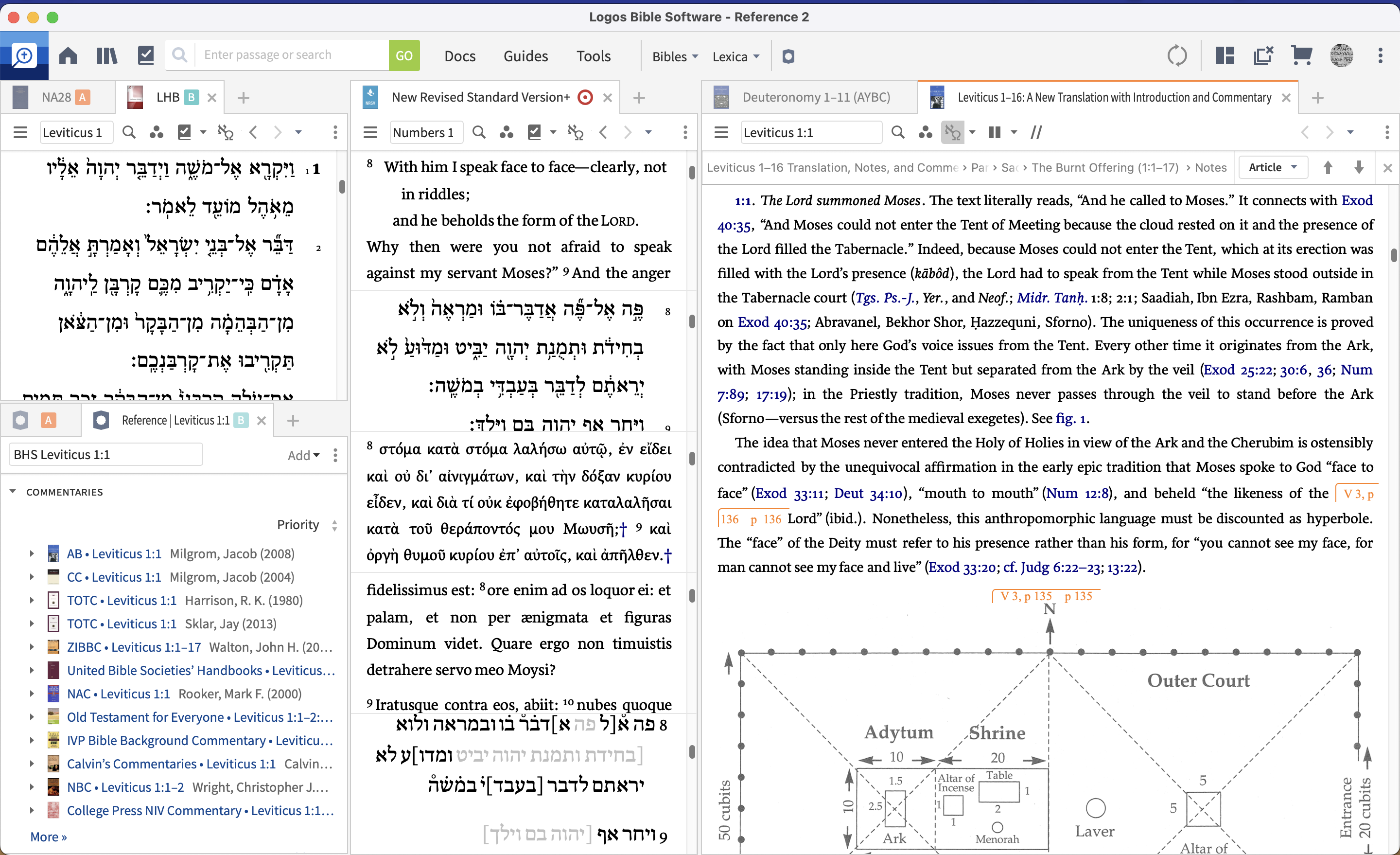Open the shopping cart store icon
1400x855 pixels.
coord(1302,56)
